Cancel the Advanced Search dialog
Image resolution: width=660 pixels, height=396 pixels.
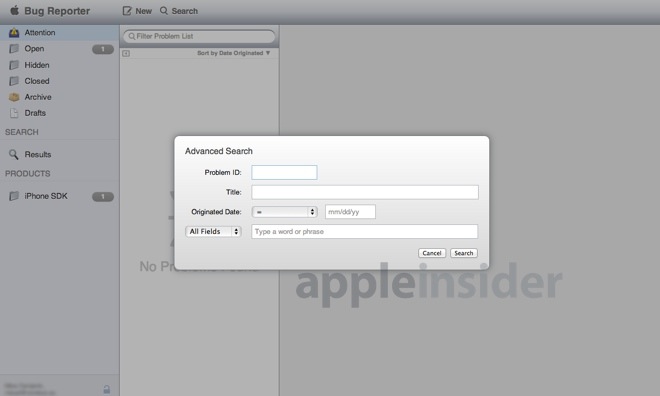432,253
